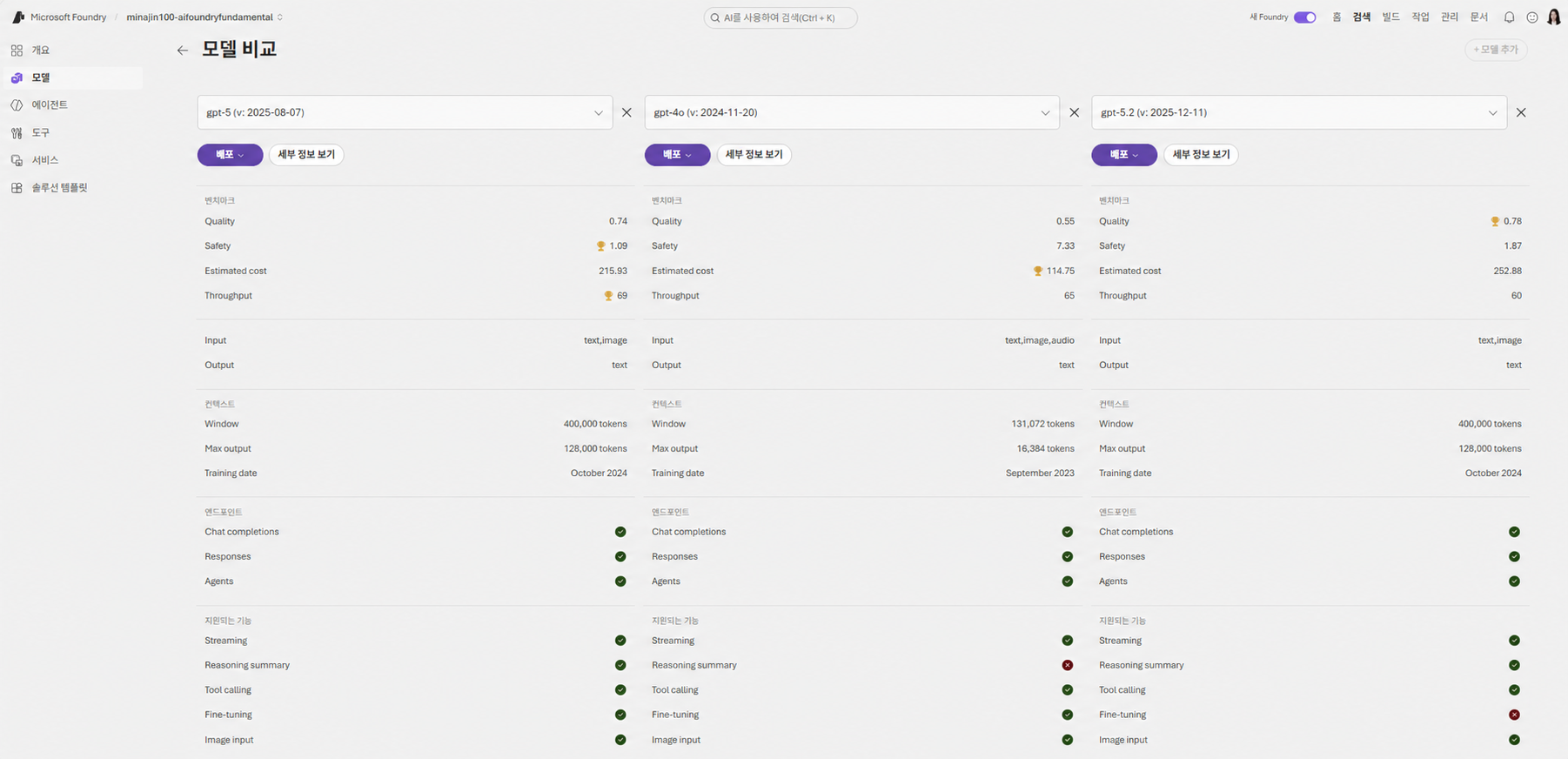
Task: Click the gpt-5.2 Streaming check mark
Action: (x=1515, y=641)
